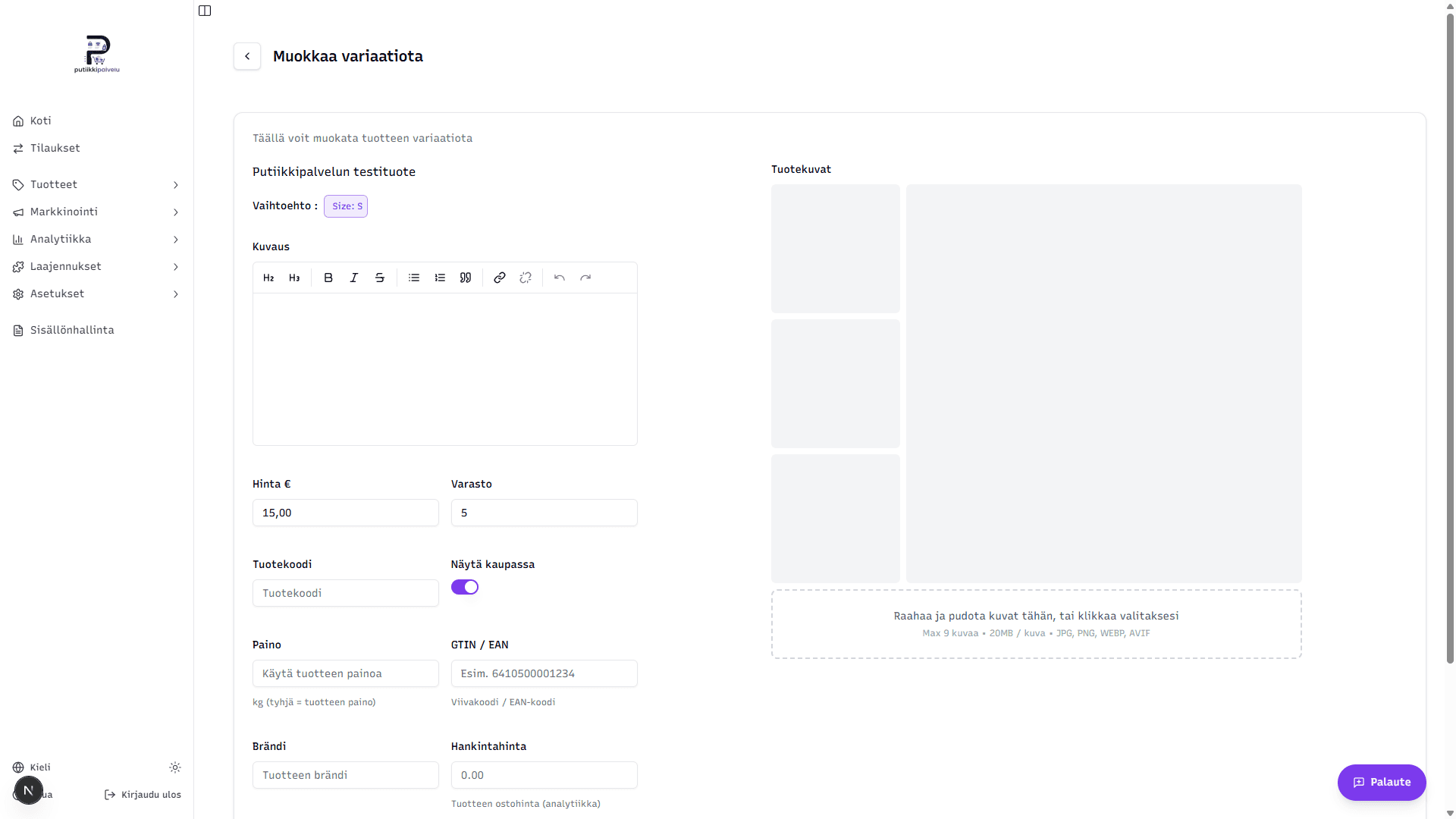Expand Laajennukset chevron
This screenshot has height=819, width=1456.
click(x=176, y=267)
